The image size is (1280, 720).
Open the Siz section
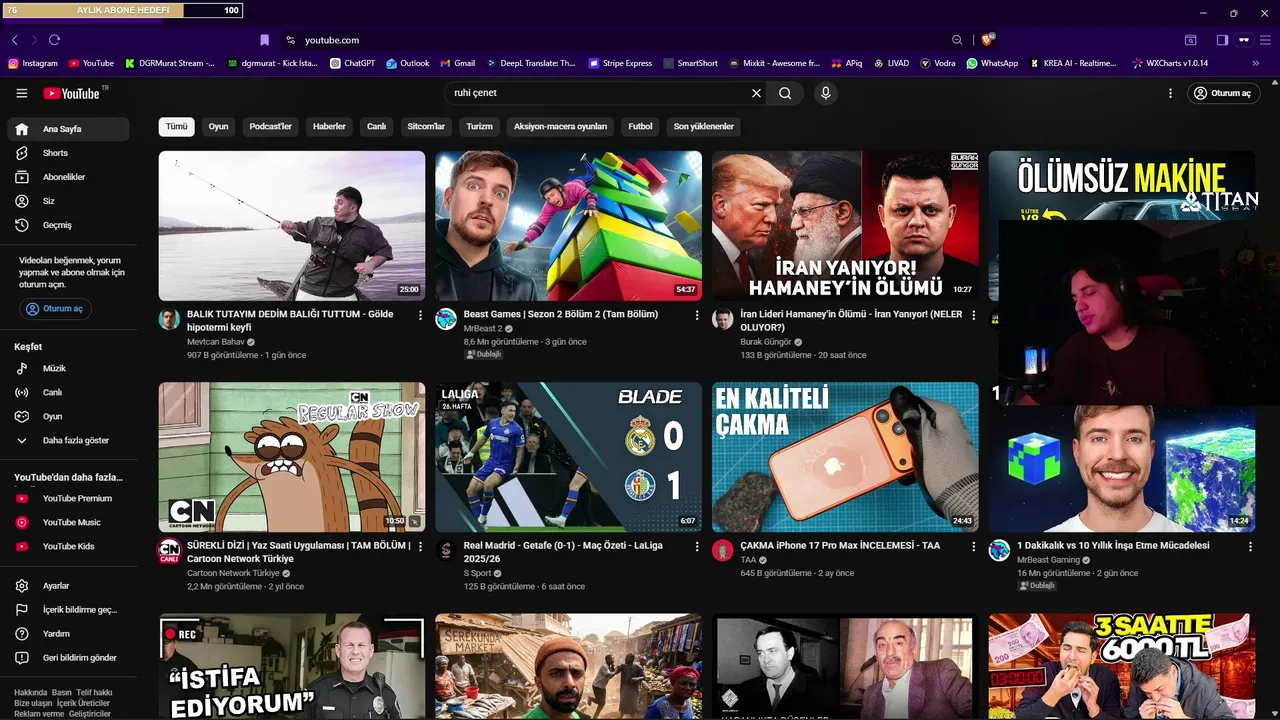pyautogui.click(x=68, y=201)
